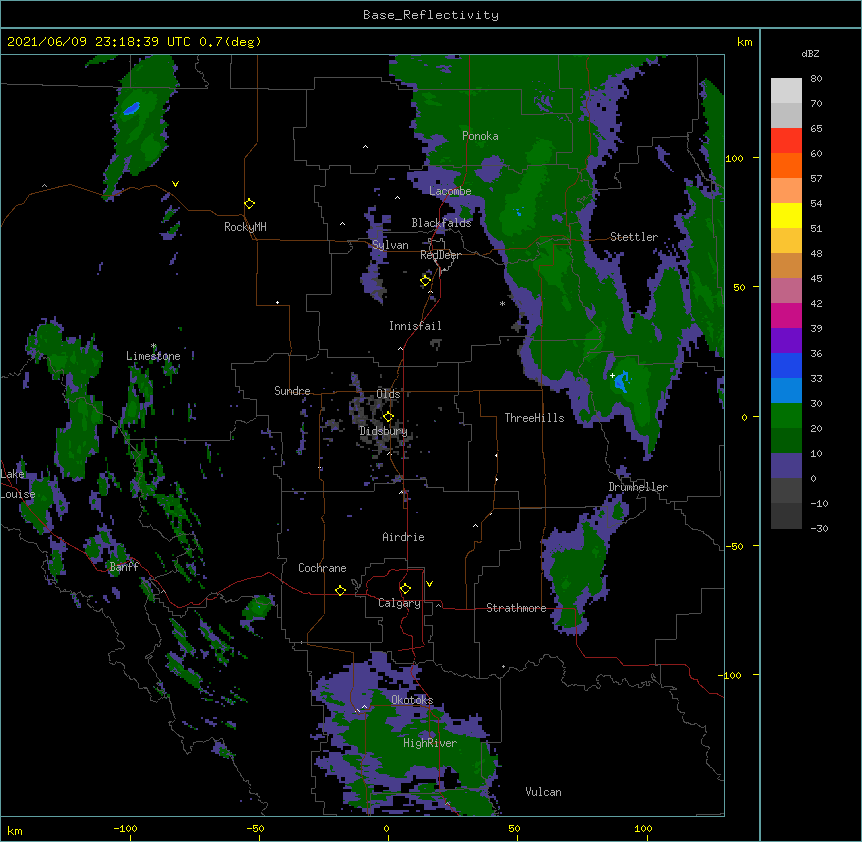862x842 pixels.
Task: Click the HighRiver city label
Action: coord(430,743)
